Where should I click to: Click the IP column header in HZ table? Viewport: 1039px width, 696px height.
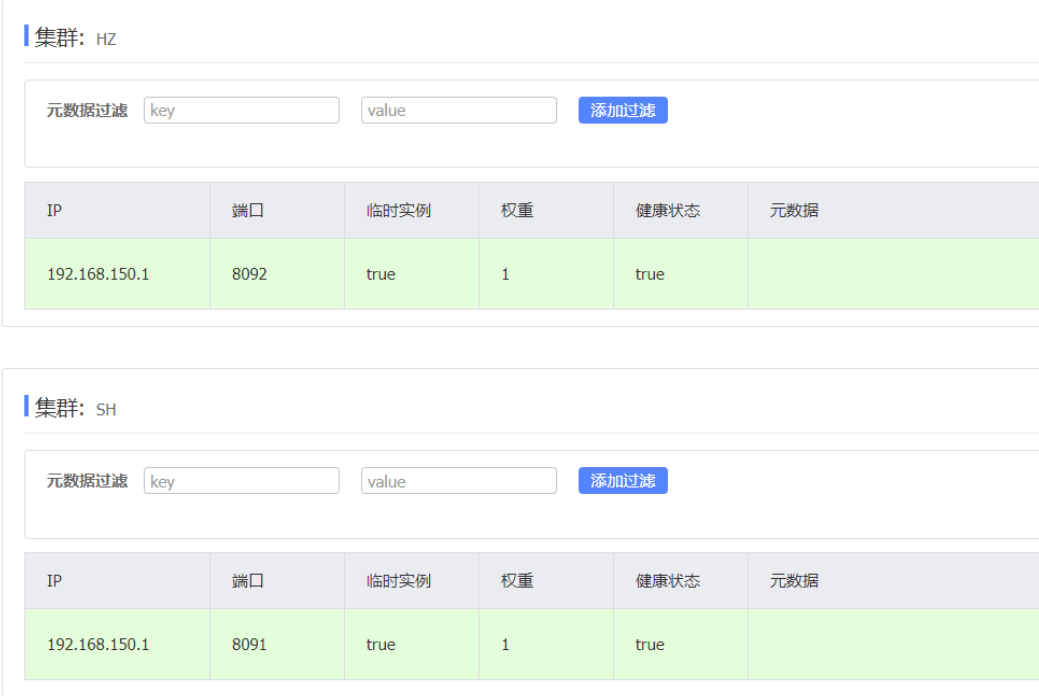(x=54, y=211)
